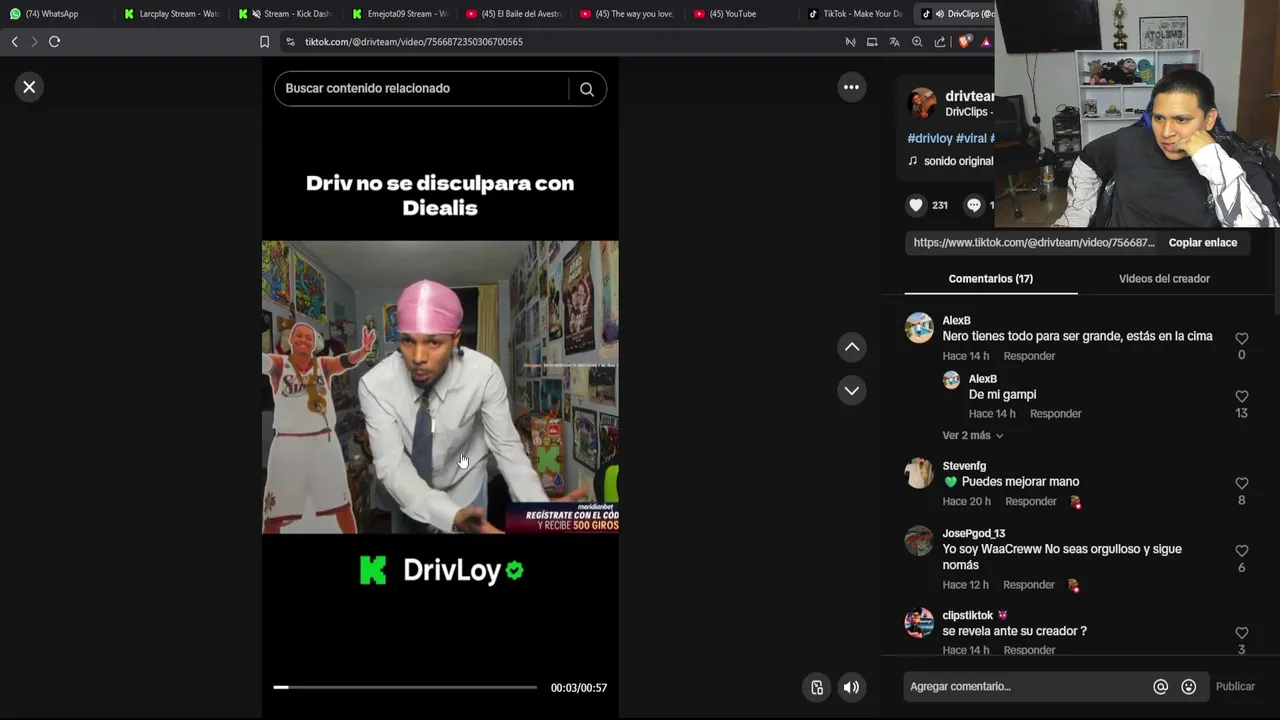Click the zoom magnifier icon in toolbar
Screen dimensions: 1280x720
coord(917,42)
